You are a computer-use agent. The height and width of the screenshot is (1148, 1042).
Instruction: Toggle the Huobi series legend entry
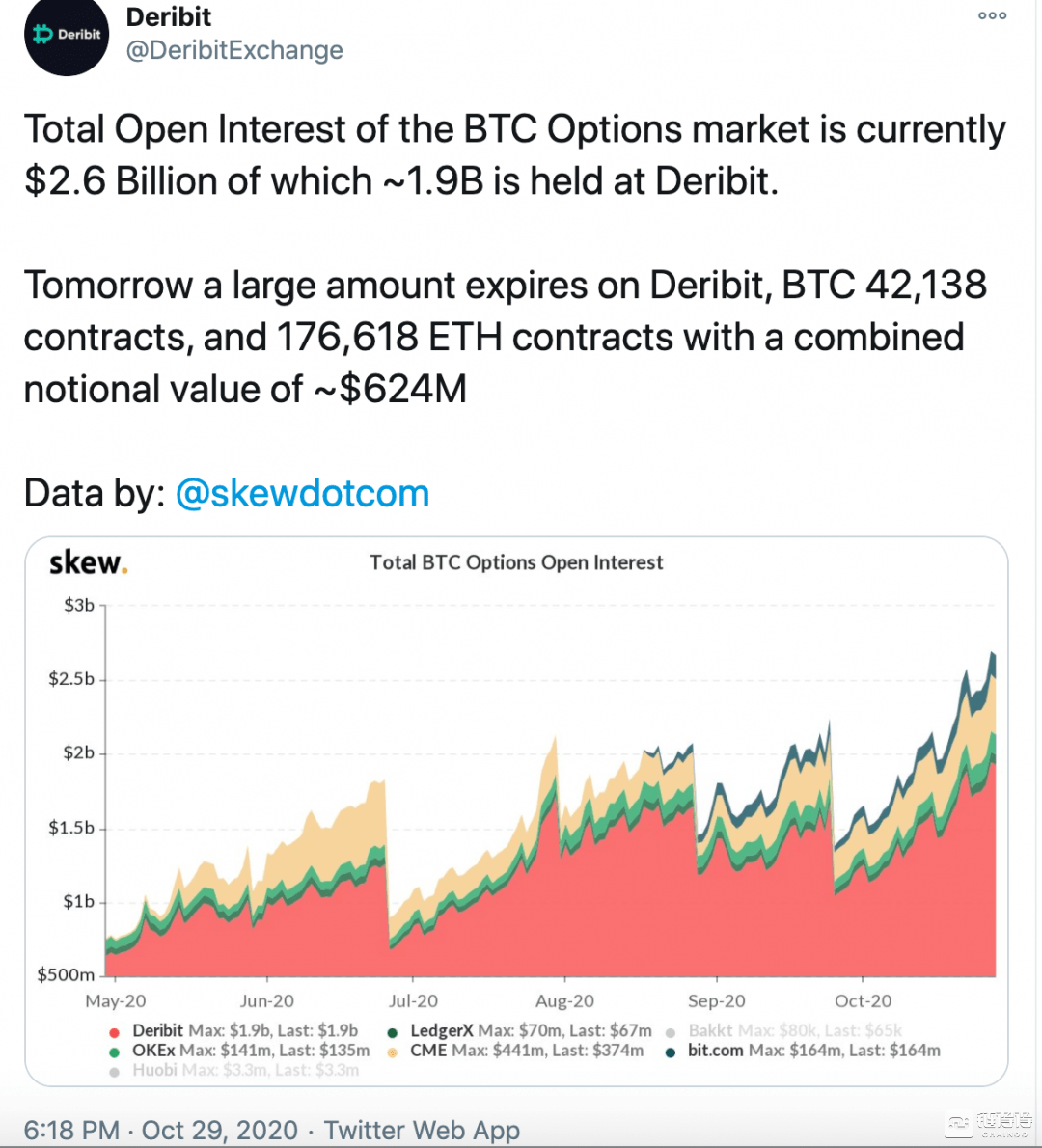236,1070
